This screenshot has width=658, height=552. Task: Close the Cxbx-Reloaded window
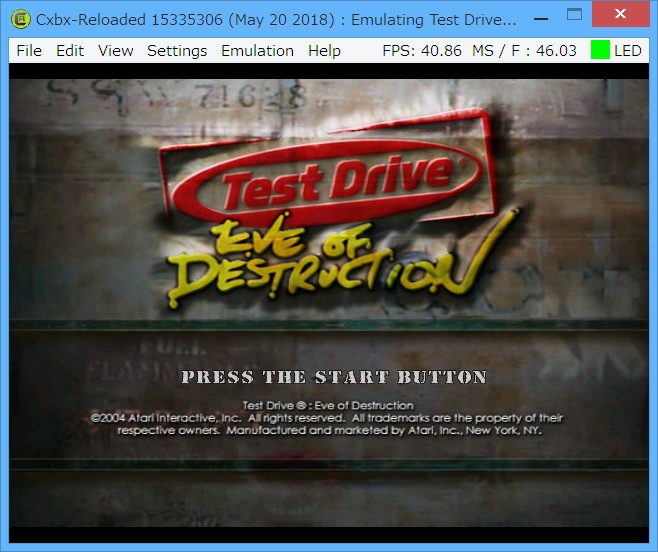pyautogui.click(x=620, y=14)
